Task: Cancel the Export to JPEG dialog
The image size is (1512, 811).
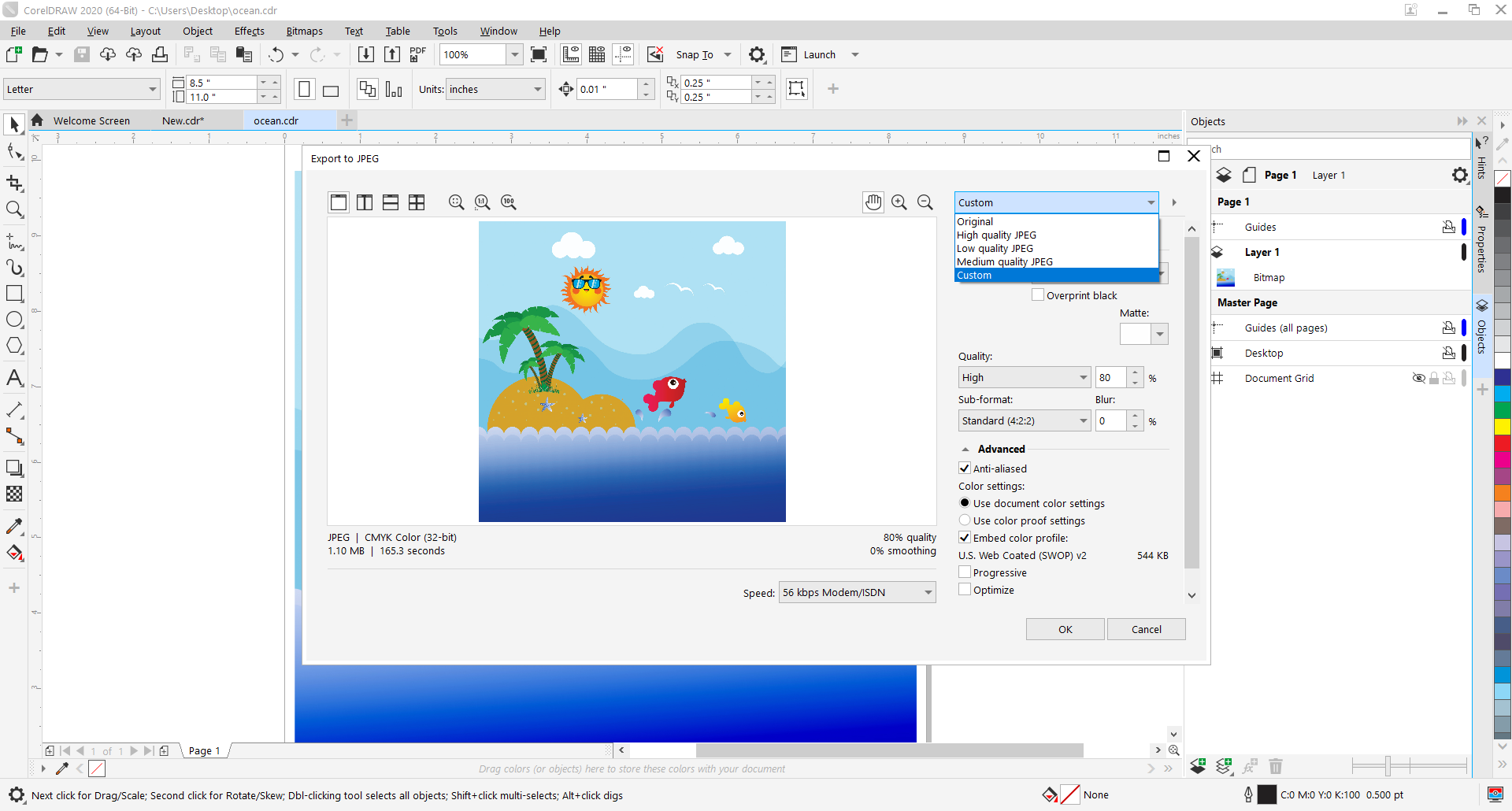Action: [x=1146, y=629]
